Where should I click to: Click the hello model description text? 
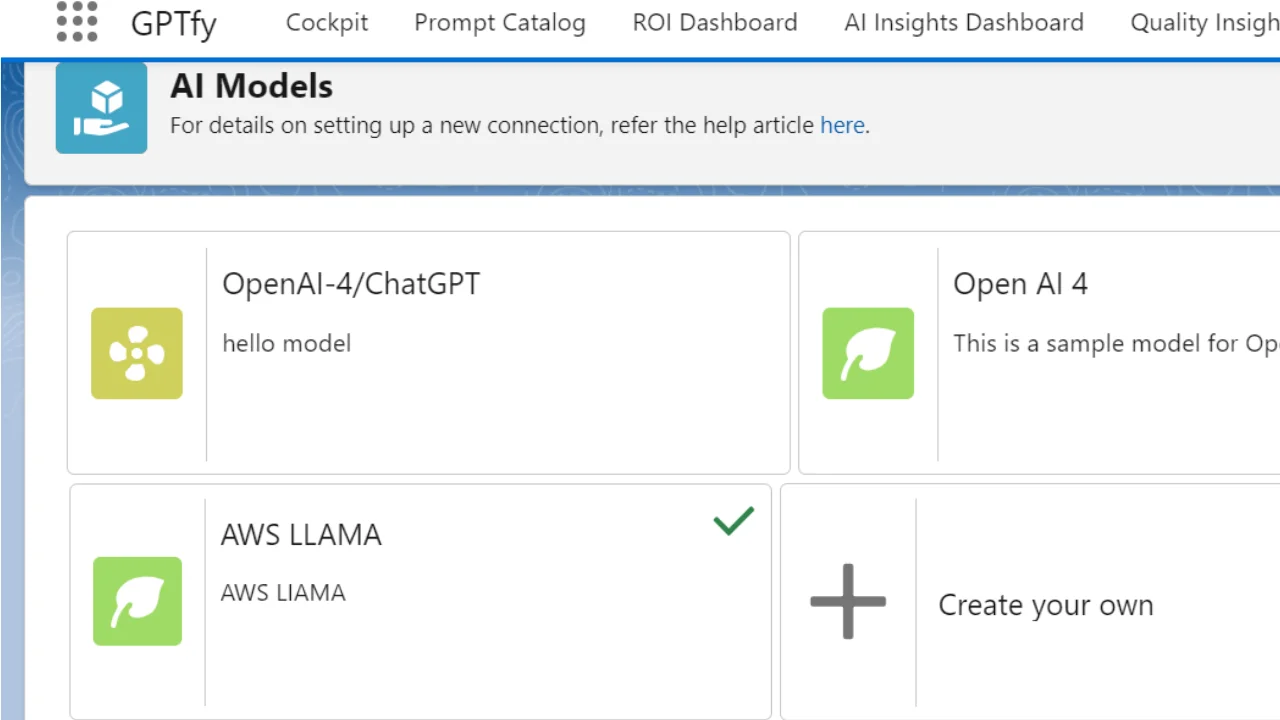[x=287, y=343]
